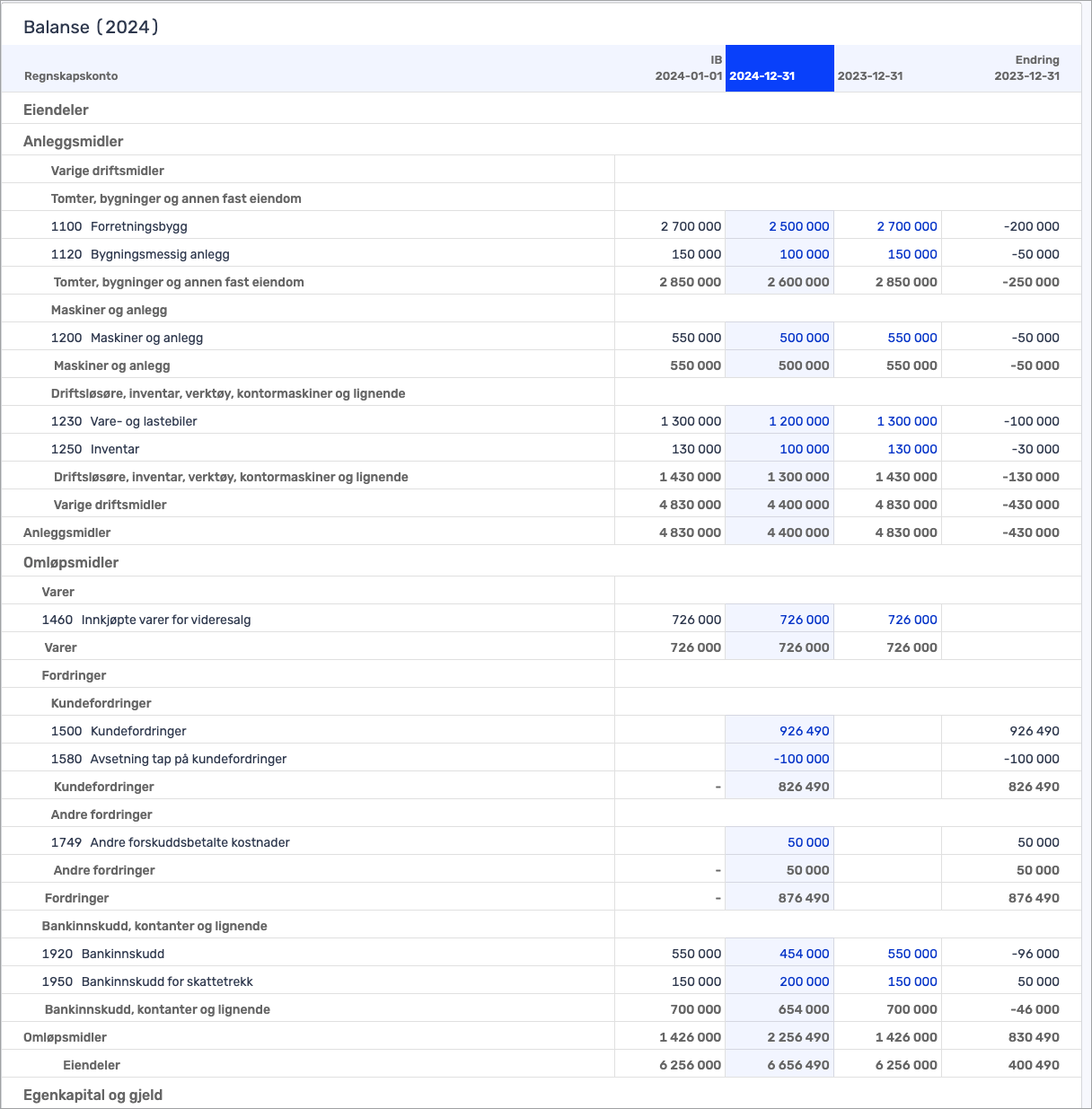Open Bygningsmessig anlegg 100 000 amount link
The width and height of the screenshot is (1092, 1109).
804,254
